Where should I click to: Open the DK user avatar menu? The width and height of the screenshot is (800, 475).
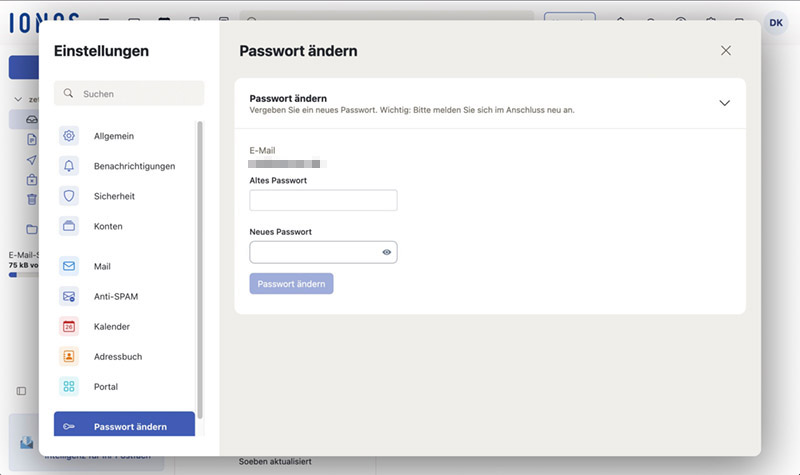click(x=776, y=22)
